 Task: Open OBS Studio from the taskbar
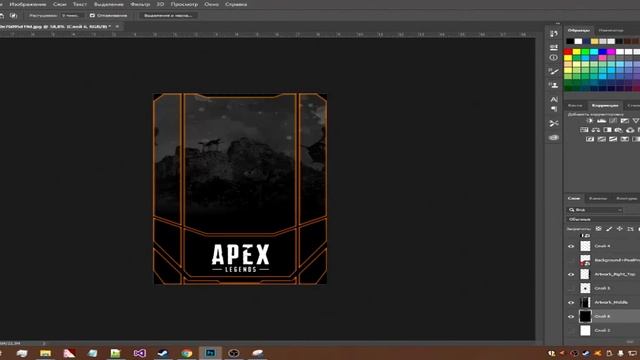point(233,353)
